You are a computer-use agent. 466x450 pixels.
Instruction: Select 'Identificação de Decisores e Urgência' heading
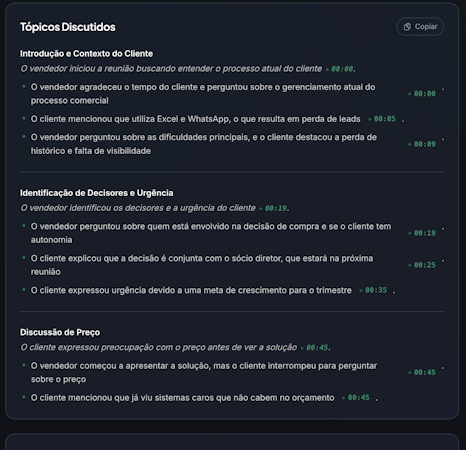[97, 193]
